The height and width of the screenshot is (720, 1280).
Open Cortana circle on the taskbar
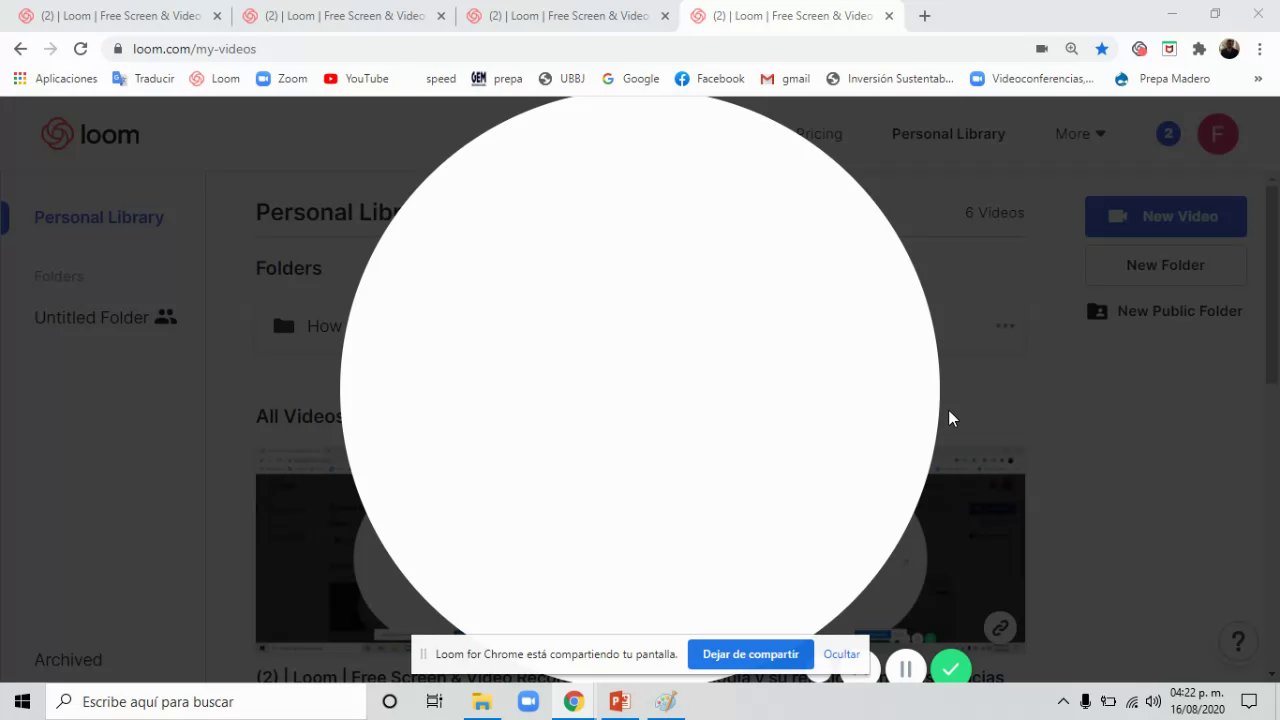pyautogui.click(x=390, y=702)
